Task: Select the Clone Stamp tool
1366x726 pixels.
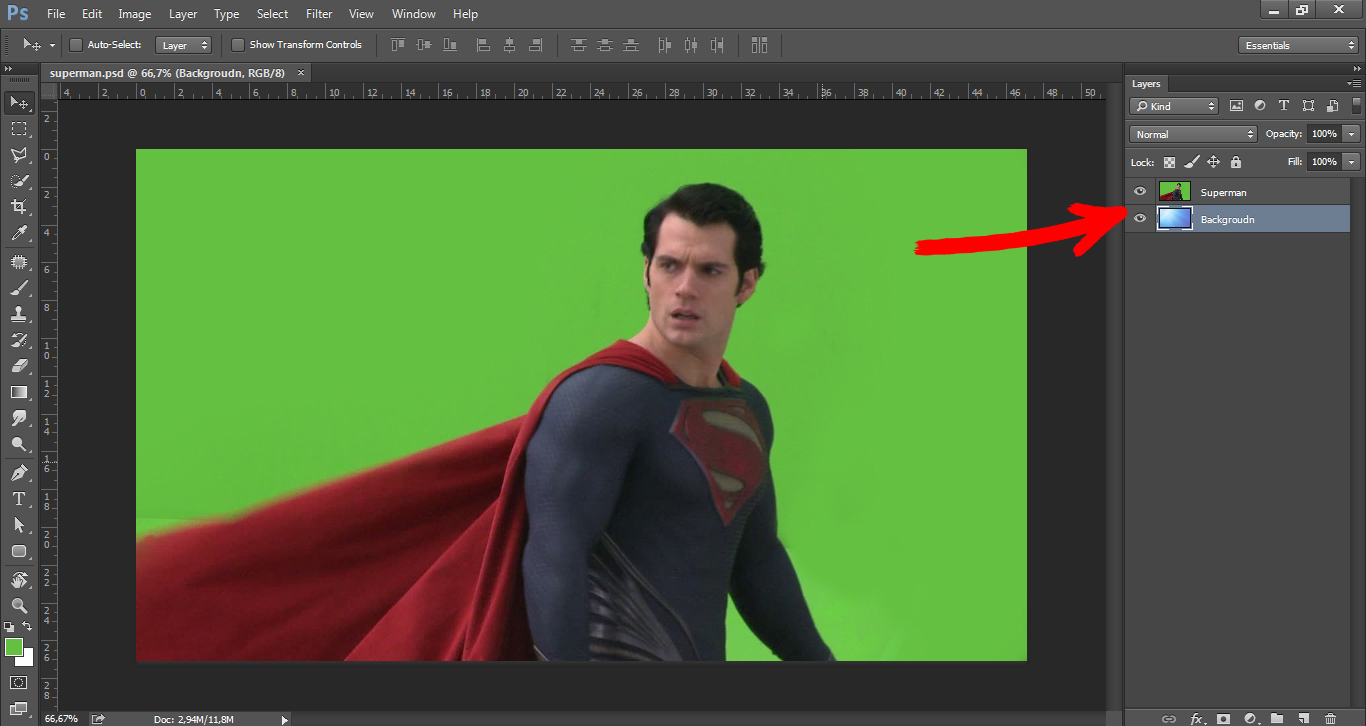Action: tap(19, 314)
